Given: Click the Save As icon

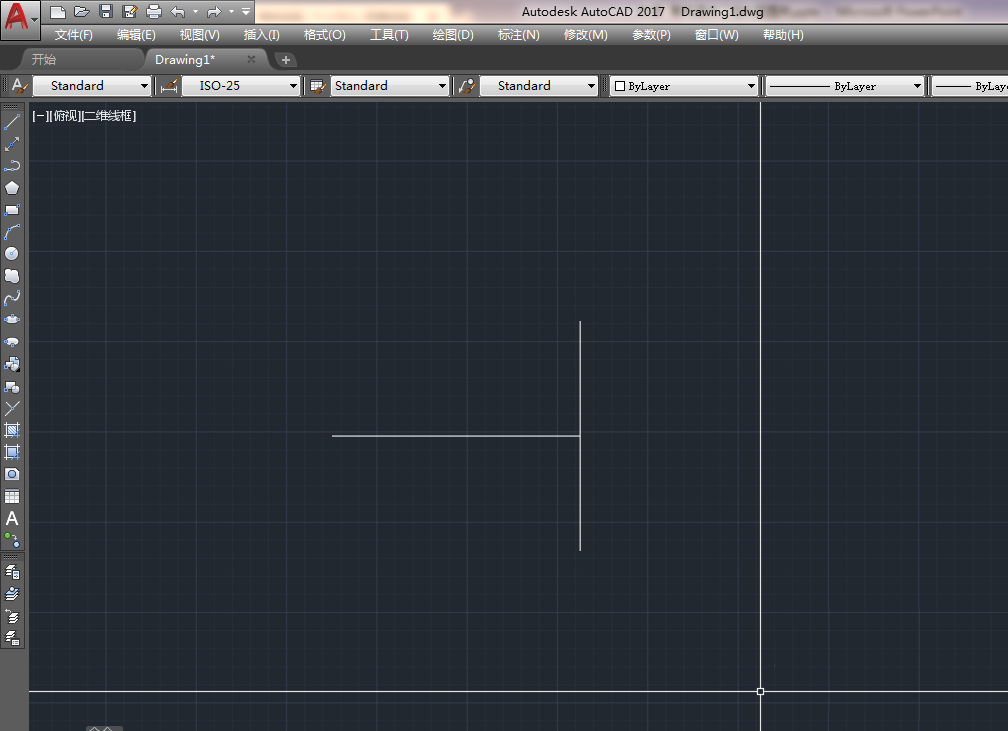Looking at the screenshot, I should tap(130, 12).
